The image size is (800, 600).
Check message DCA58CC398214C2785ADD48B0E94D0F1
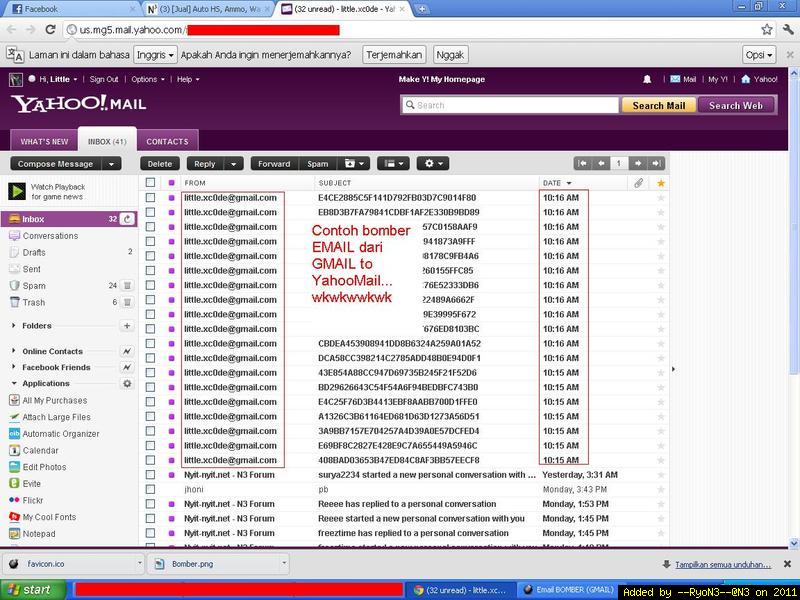point(150,358)
